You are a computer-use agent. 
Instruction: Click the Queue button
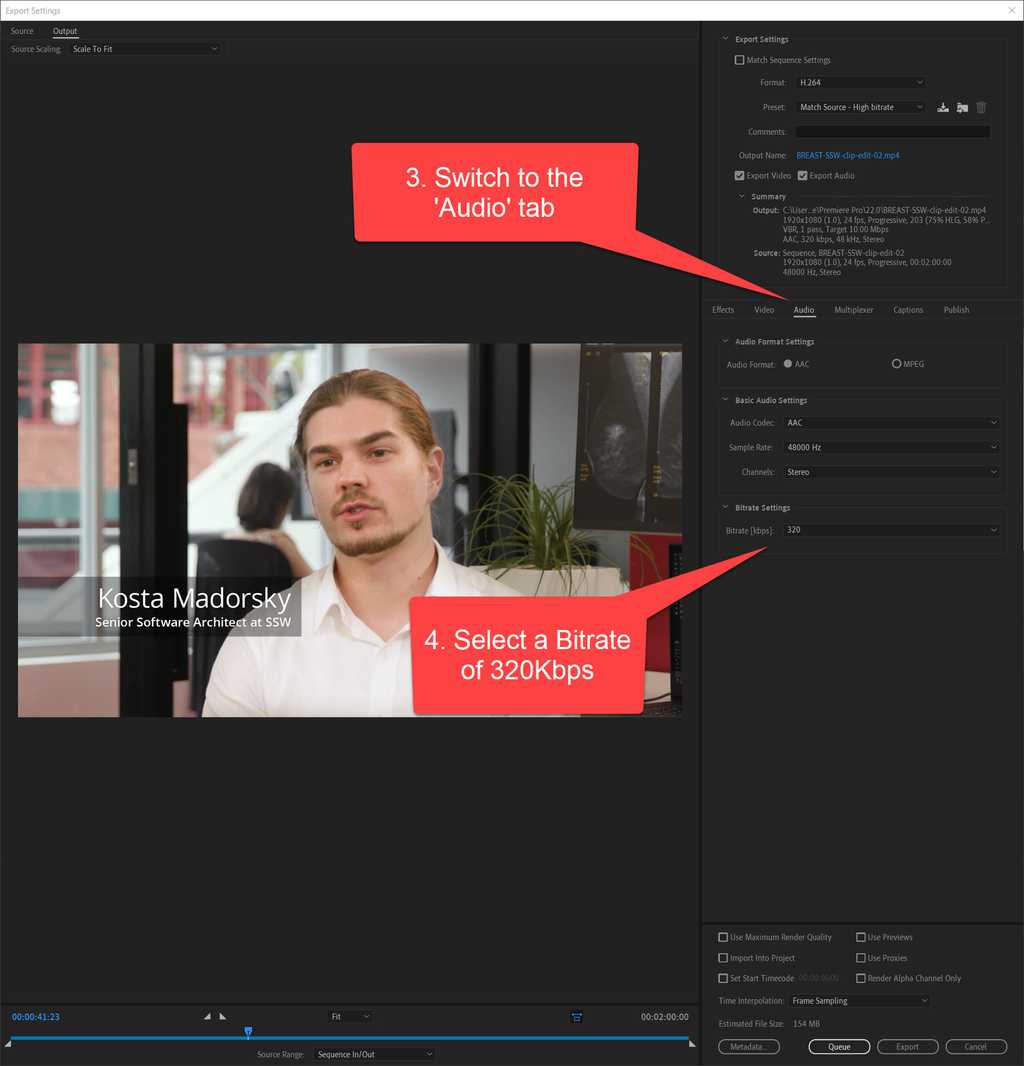point(839,1046)
